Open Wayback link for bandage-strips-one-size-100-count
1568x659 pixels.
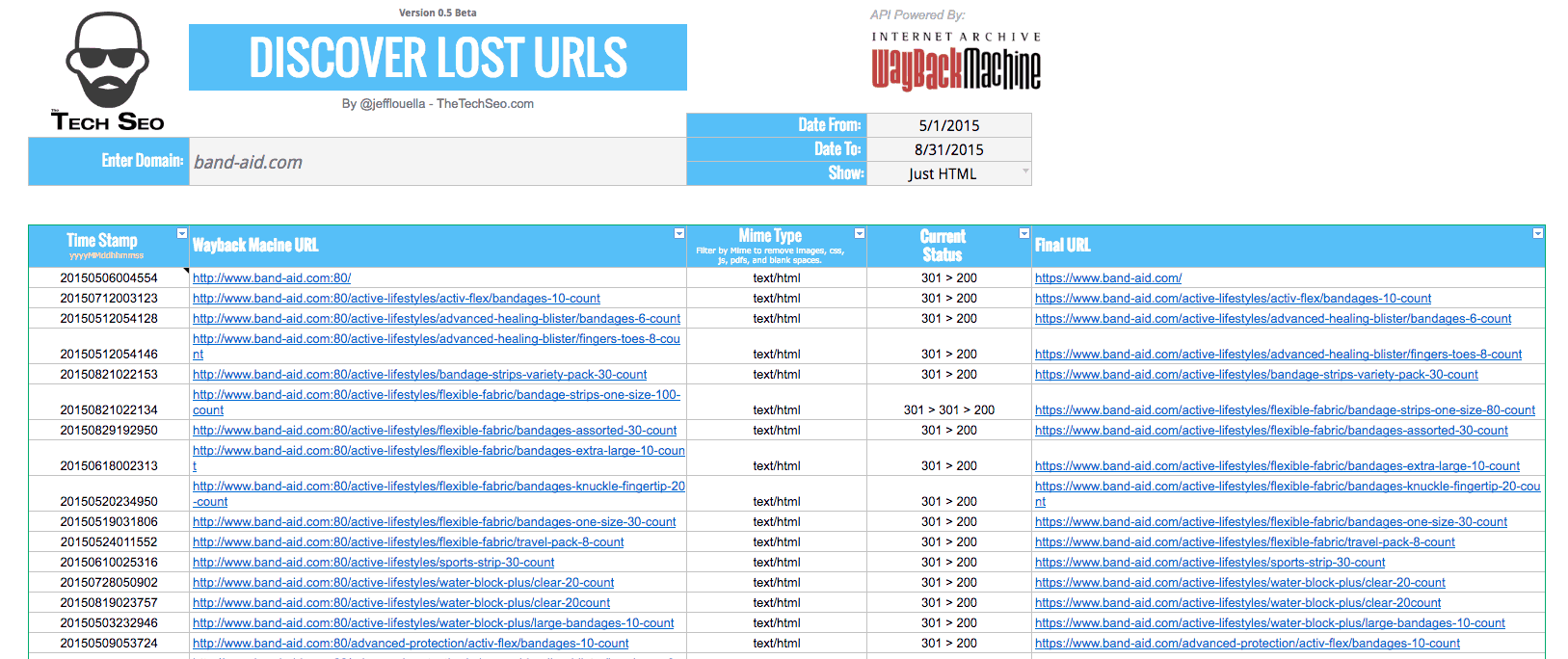[x=437, y=403]
